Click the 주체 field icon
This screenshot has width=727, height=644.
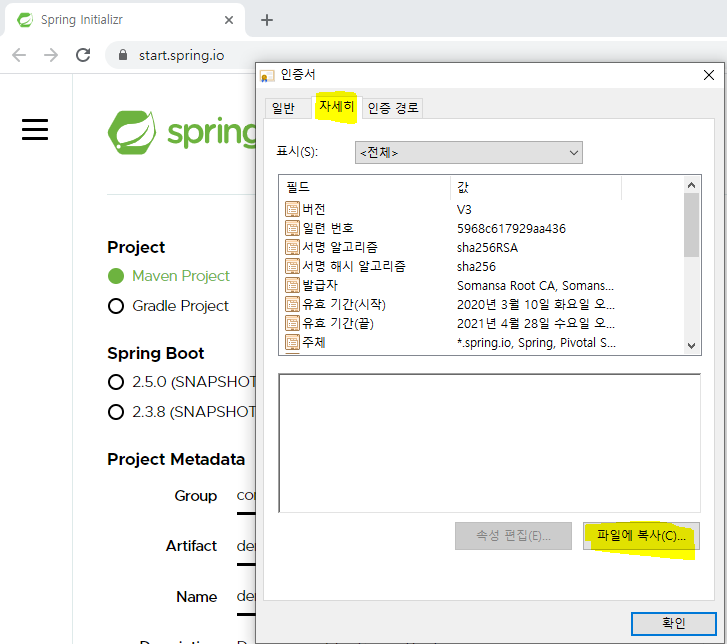click(x=292, y=342)
